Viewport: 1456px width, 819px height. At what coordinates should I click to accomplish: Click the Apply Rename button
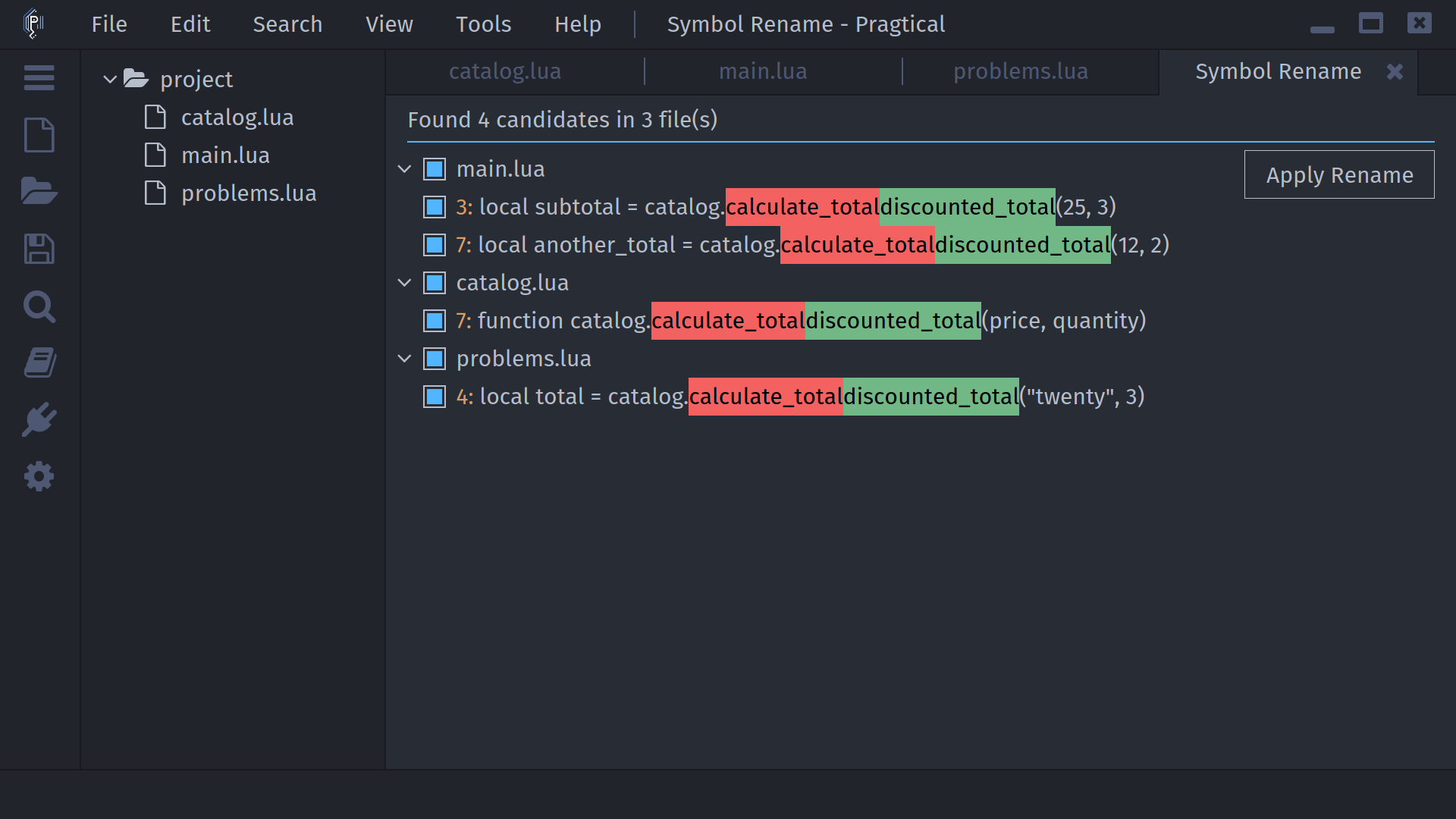1339,174
